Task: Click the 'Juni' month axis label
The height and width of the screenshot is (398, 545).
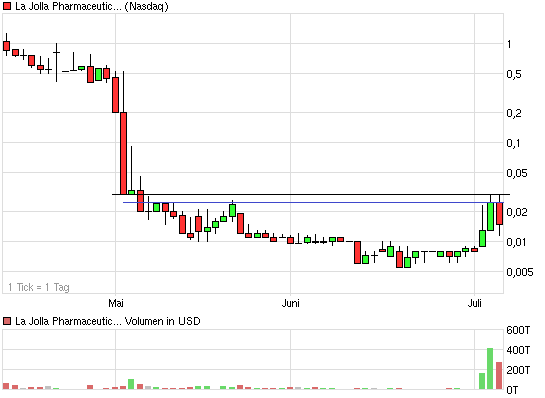Action: coord(291,303)
